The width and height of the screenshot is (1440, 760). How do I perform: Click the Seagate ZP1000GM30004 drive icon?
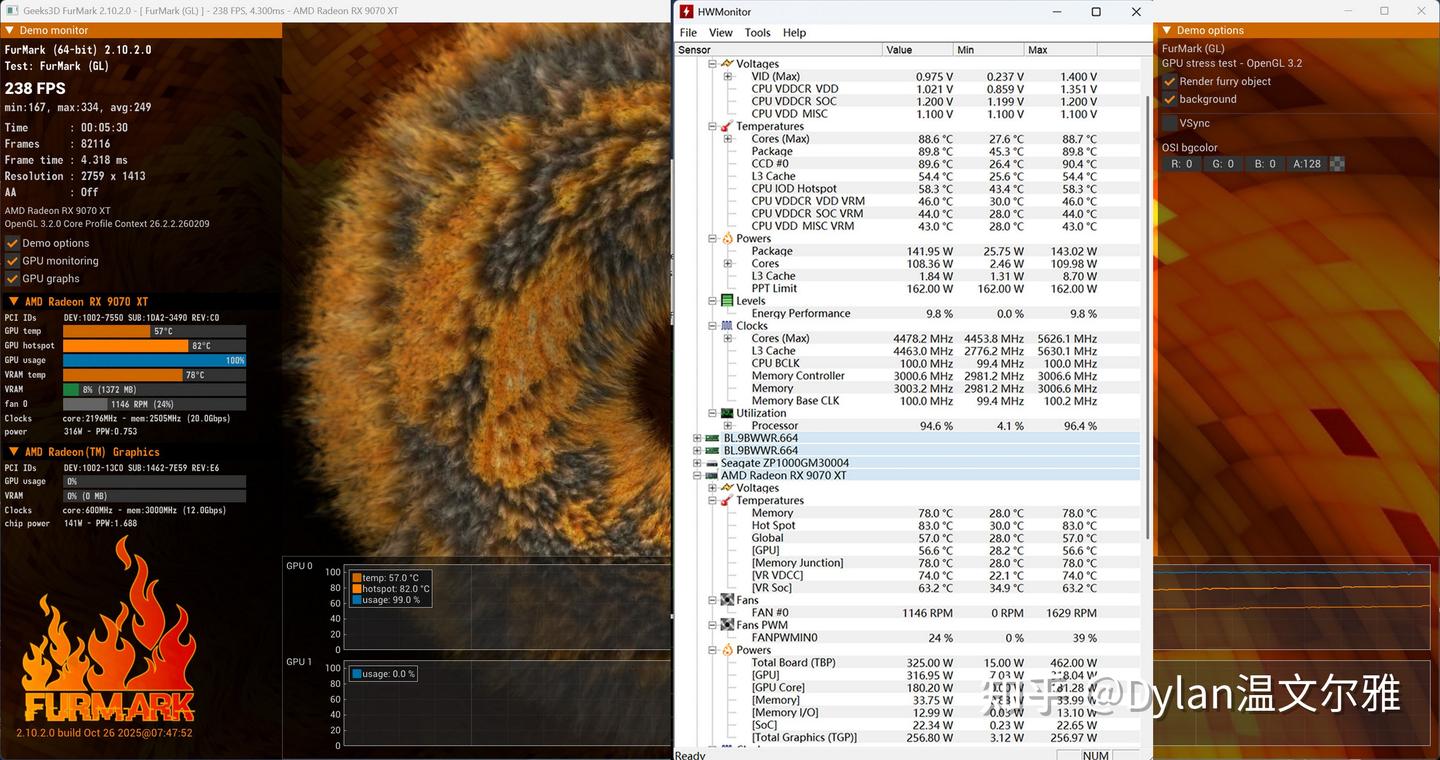[712, 463]
